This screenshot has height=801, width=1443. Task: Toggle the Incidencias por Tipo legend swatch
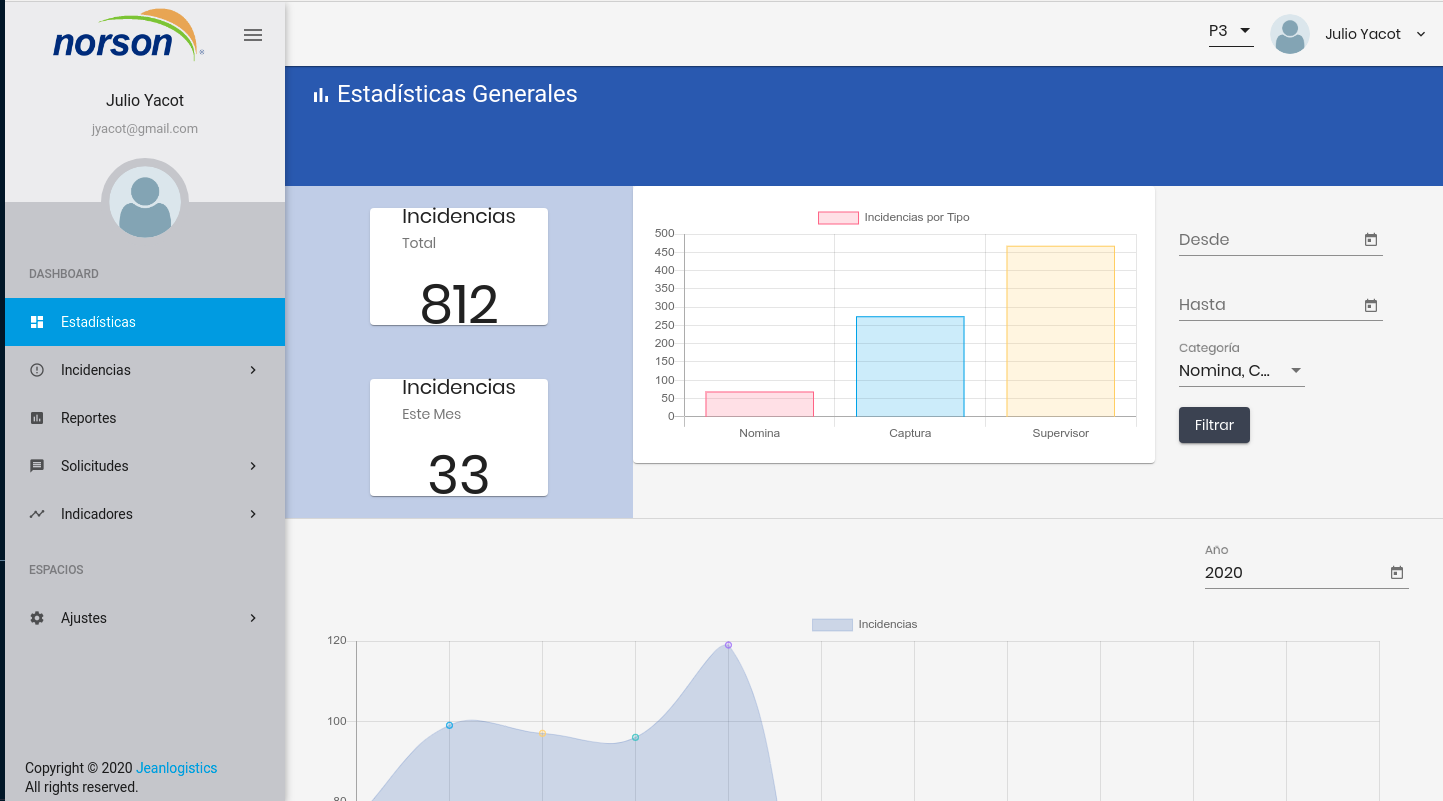[x=838, y=218]
